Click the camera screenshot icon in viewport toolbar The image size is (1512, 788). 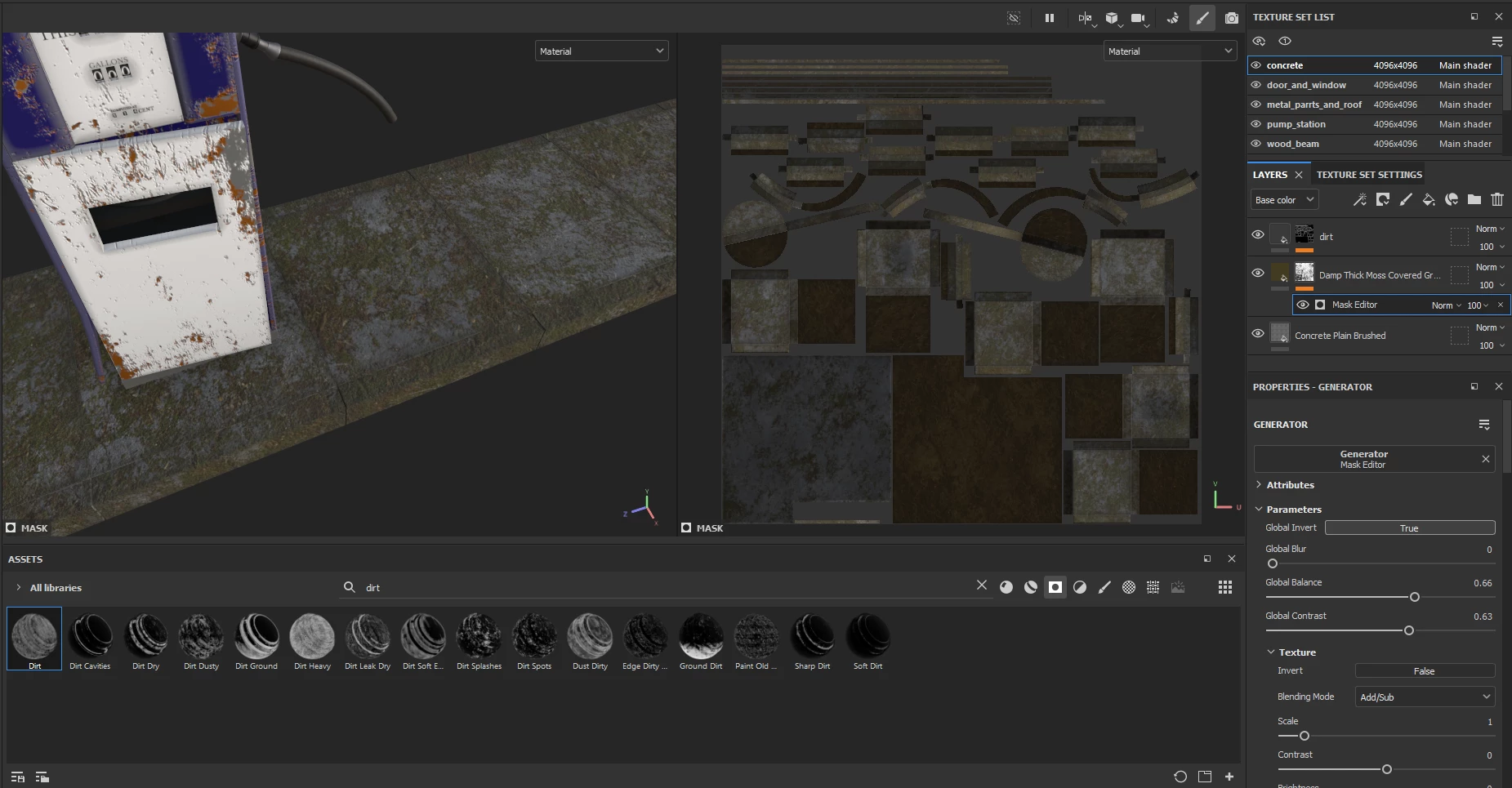pyautogui.click(x=1231, y=18)
